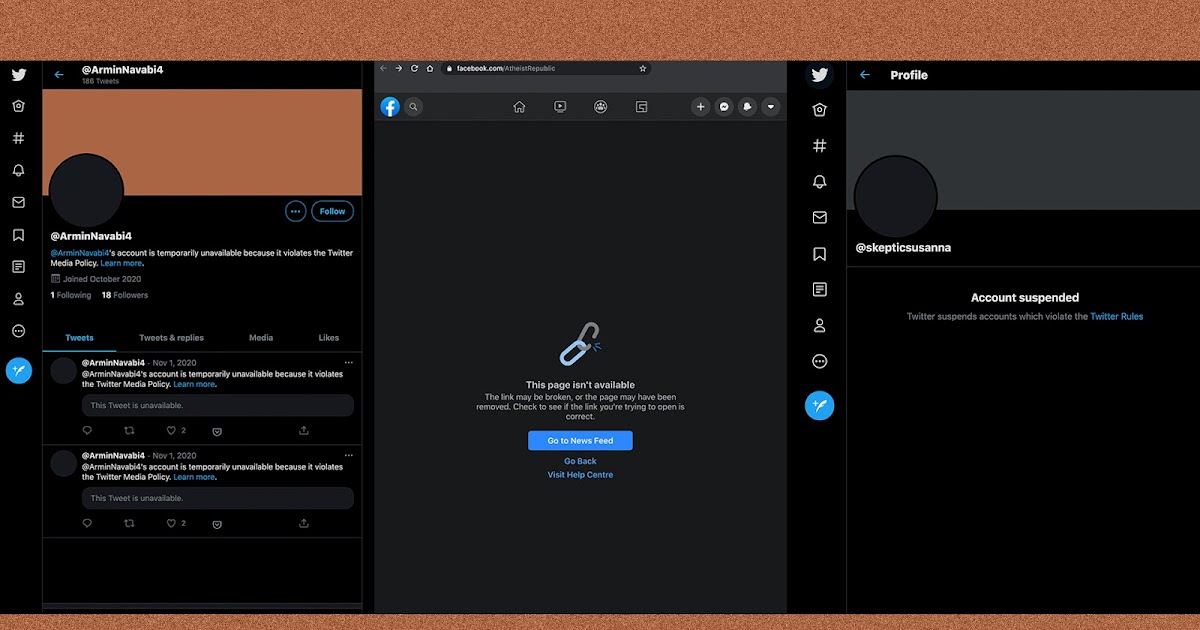
Task: Open Notifications bell in right Twitter sidebar
Action: 820,182
